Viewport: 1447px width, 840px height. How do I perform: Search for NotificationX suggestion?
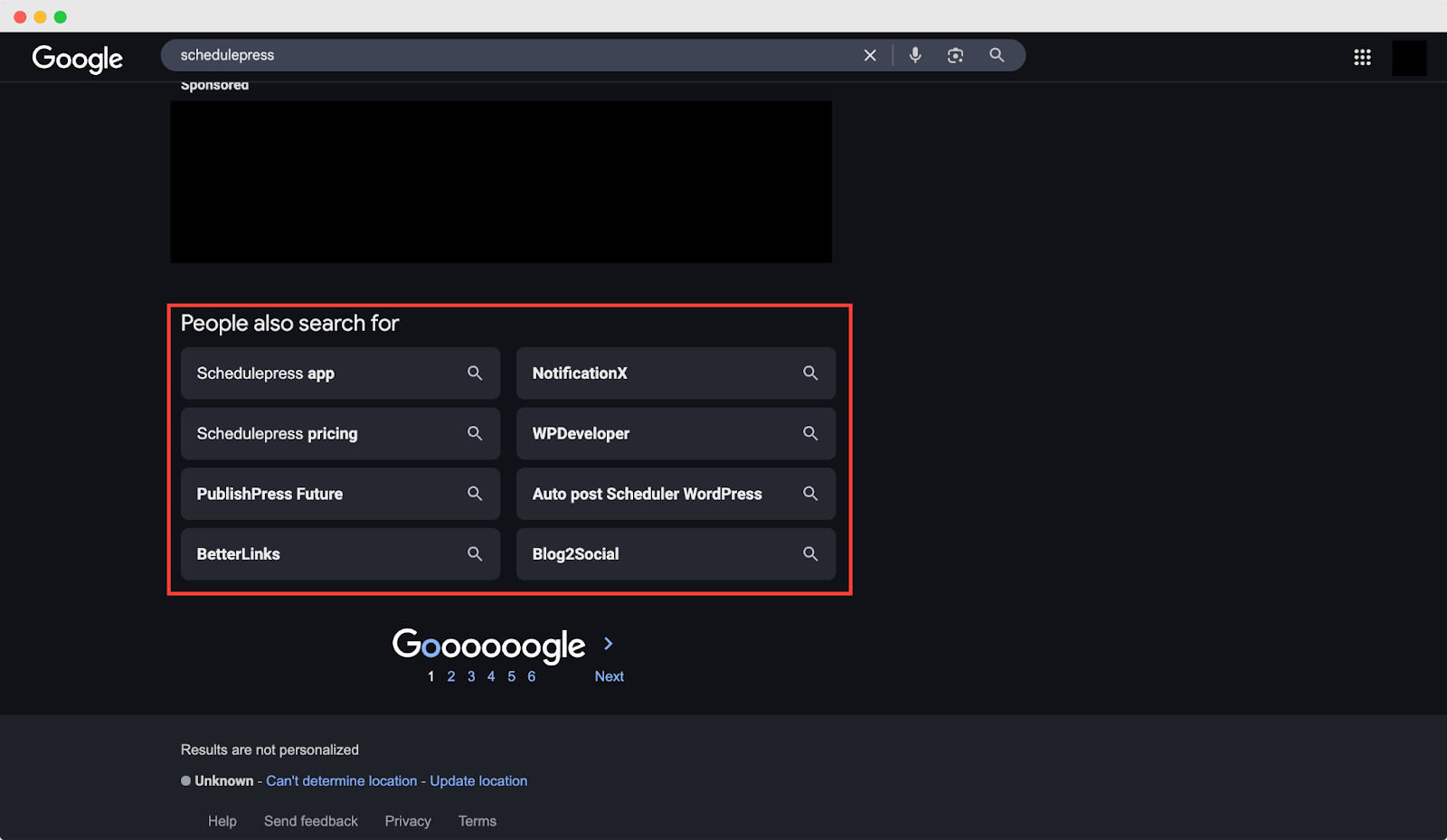676,373
